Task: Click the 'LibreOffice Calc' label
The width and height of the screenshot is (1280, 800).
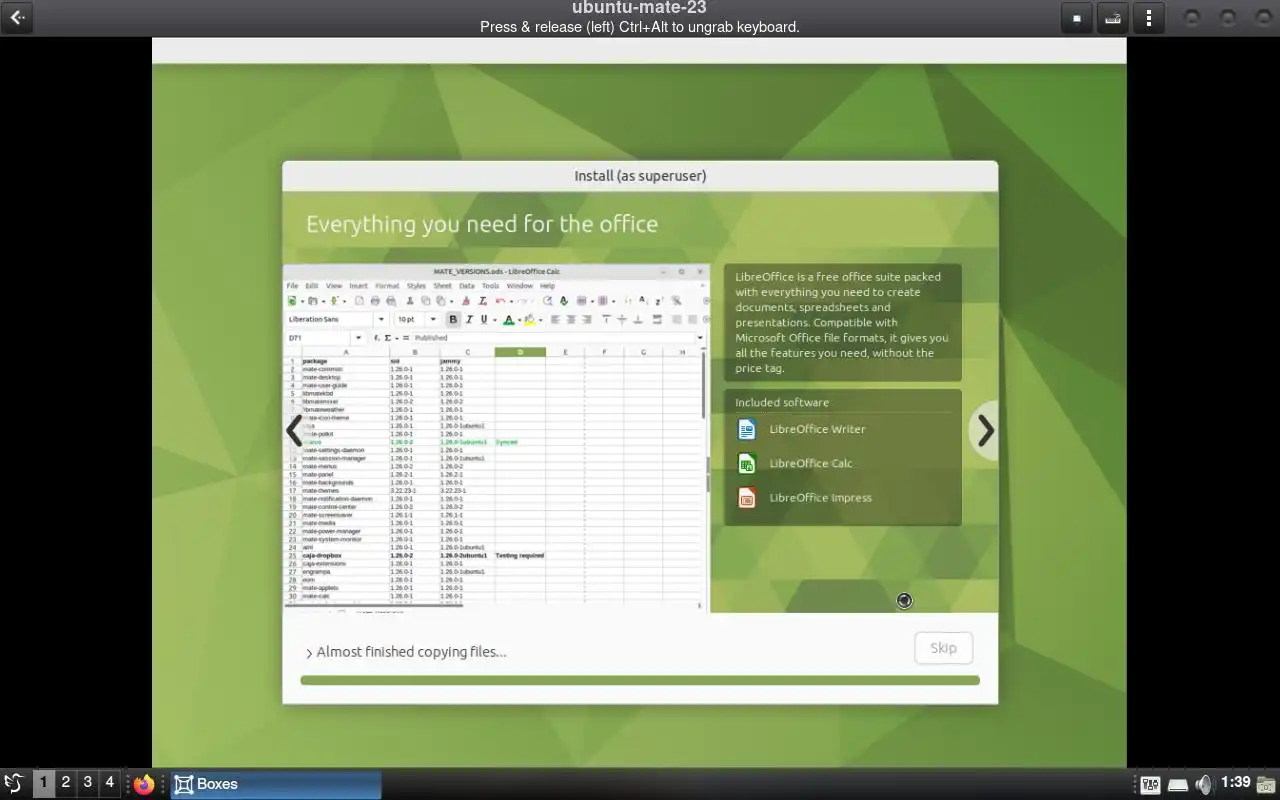Action: (x=811, y=463)
